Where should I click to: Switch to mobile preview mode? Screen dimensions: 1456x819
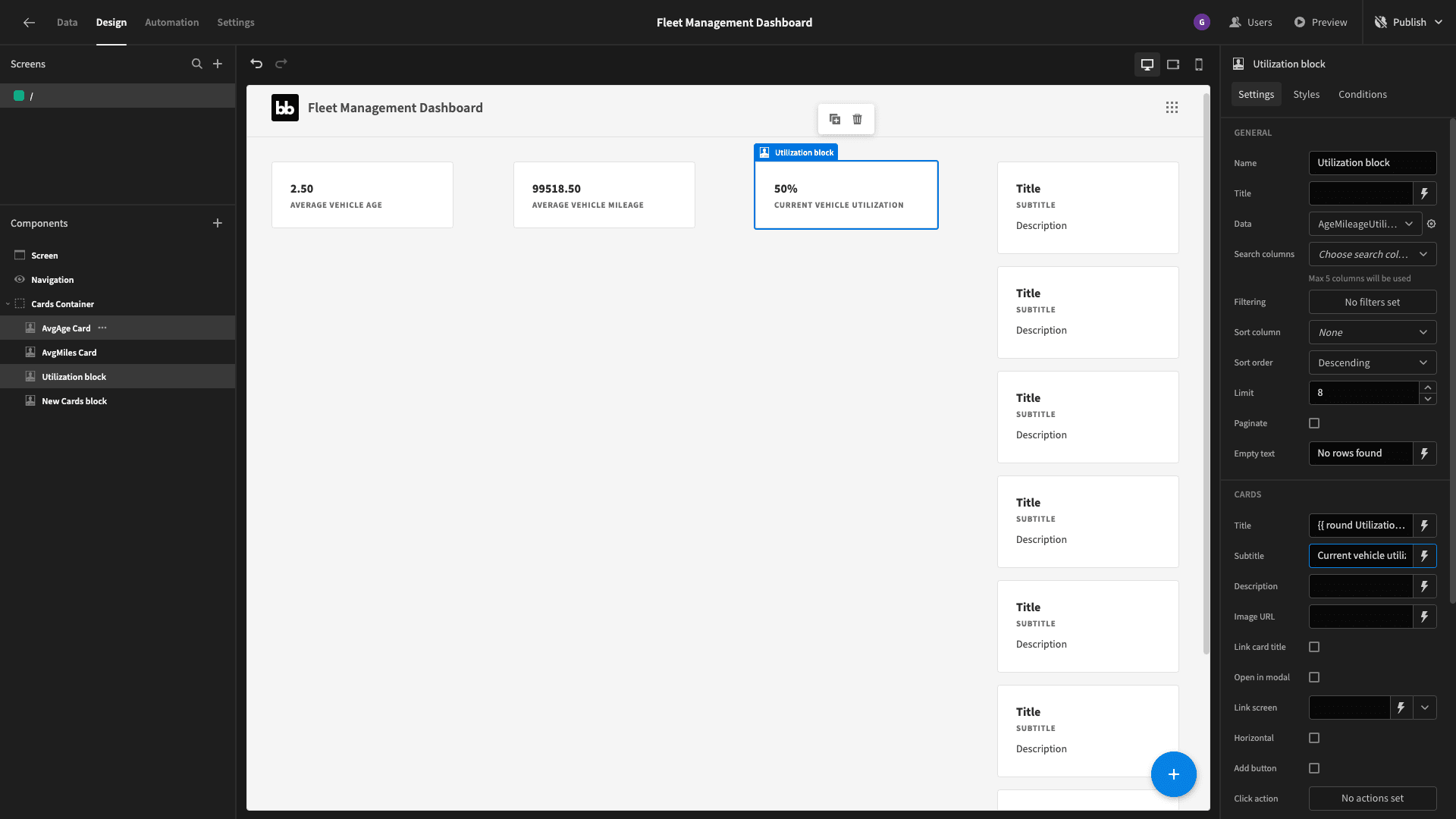click(1199, 64)
